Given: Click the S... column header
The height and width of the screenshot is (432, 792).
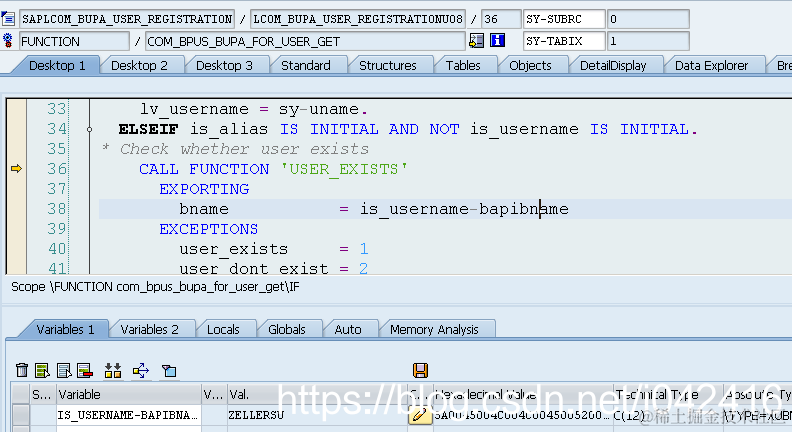Looking at the screenshot, I should click(42, 394).
